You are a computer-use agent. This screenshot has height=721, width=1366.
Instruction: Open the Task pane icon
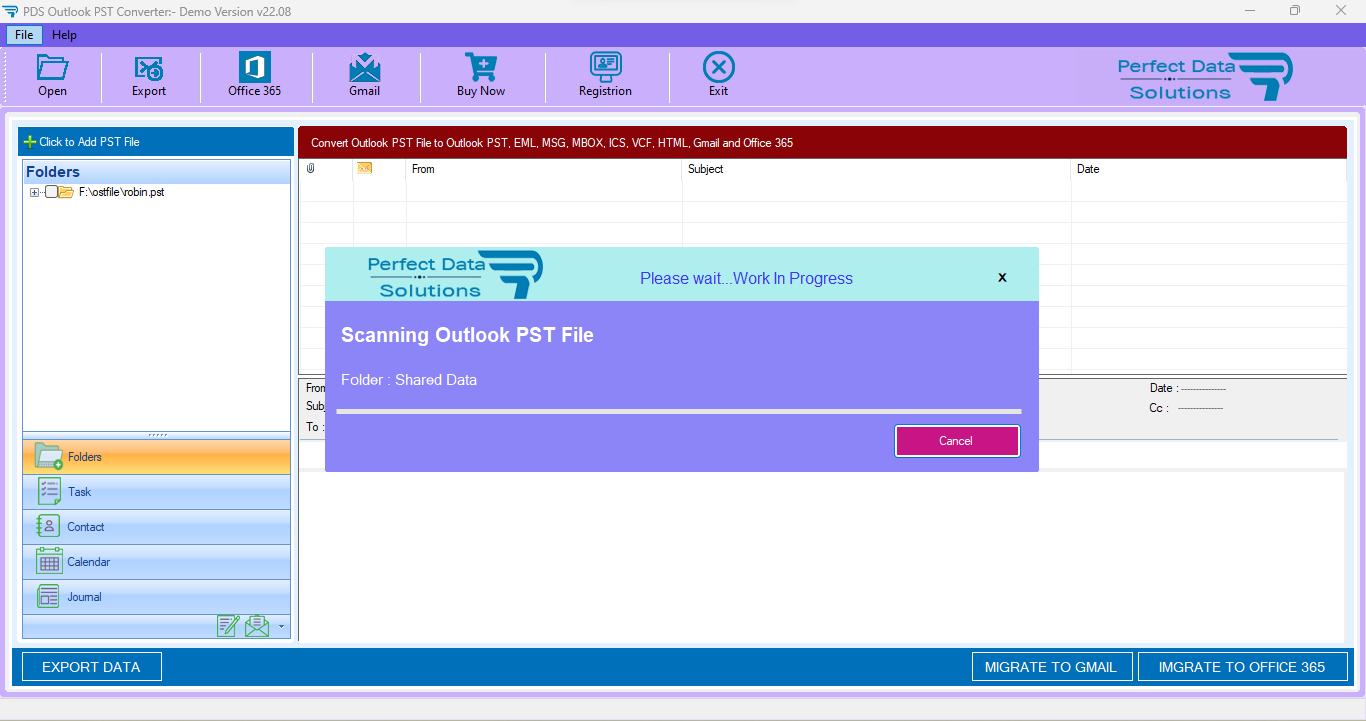[x=49, y=491]
